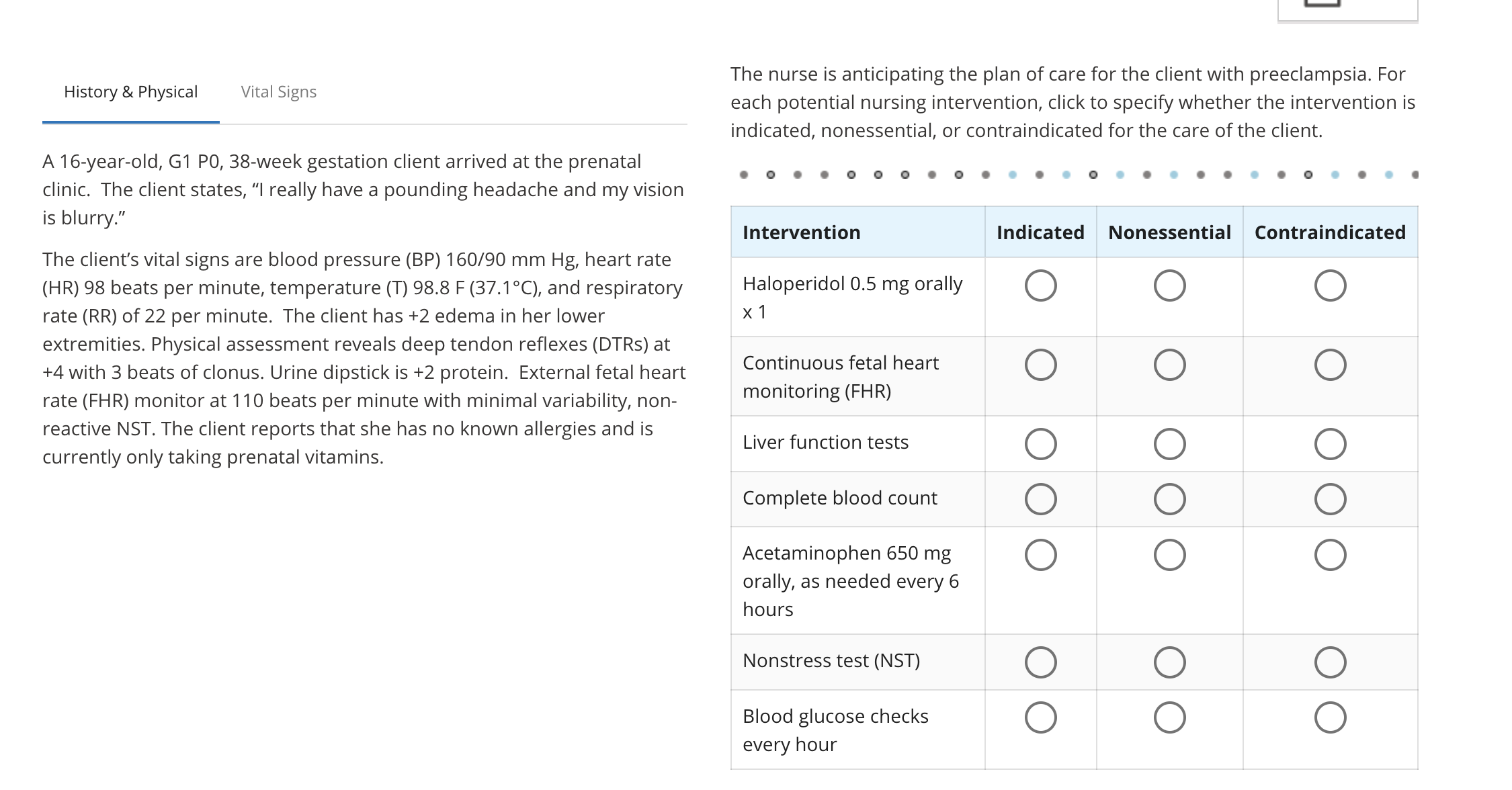Mark Blood glucose checks as Nonessential
Screen dimensions: 1512x790
[x=1169, y=717]
